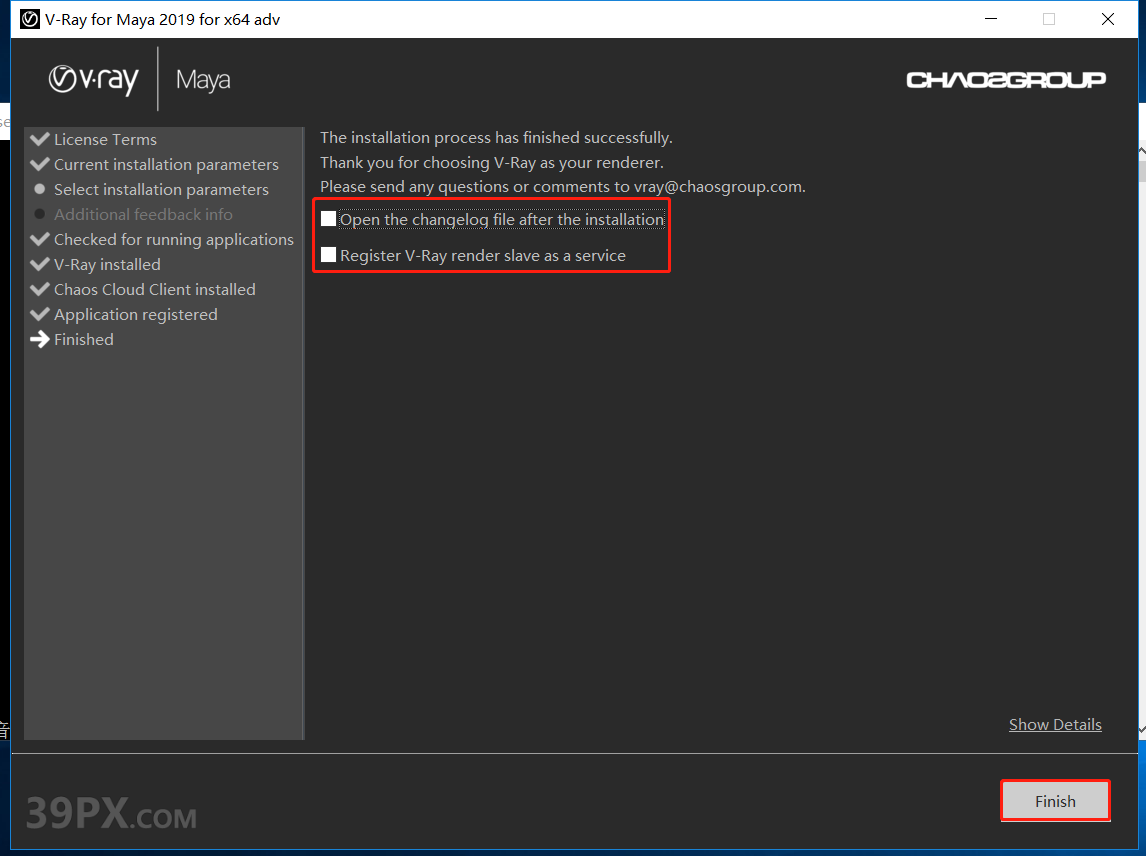Viewport: 1146px width, 856px height.
Task: Select the License Terms step
Action: point(105,140)
